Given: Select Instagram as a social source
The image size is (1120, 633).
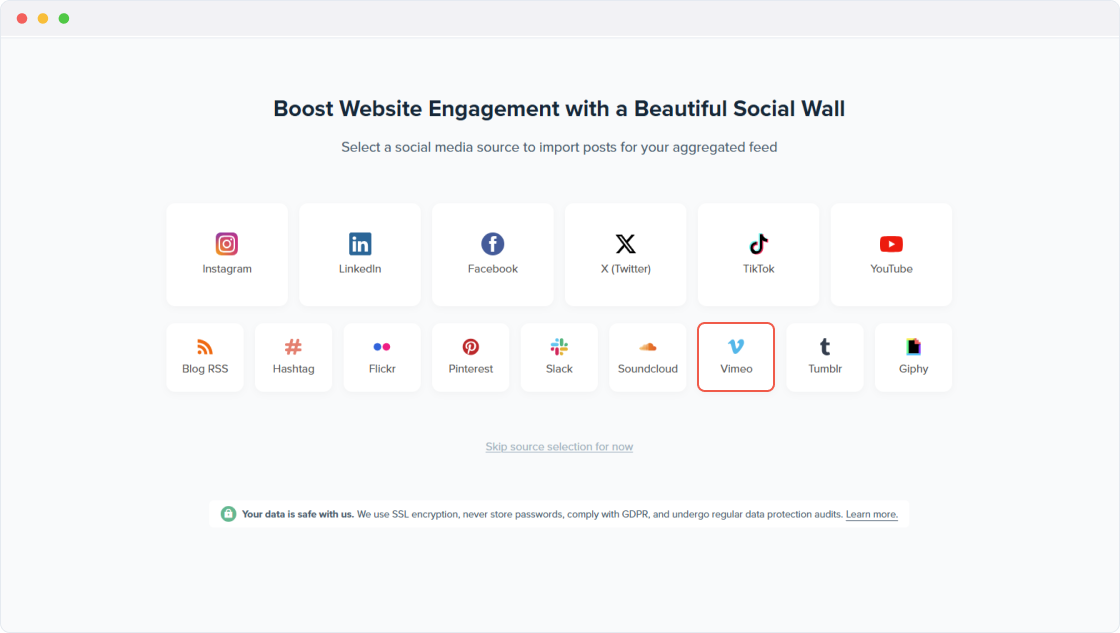Looking at the screenshot, I should (227, 254).
